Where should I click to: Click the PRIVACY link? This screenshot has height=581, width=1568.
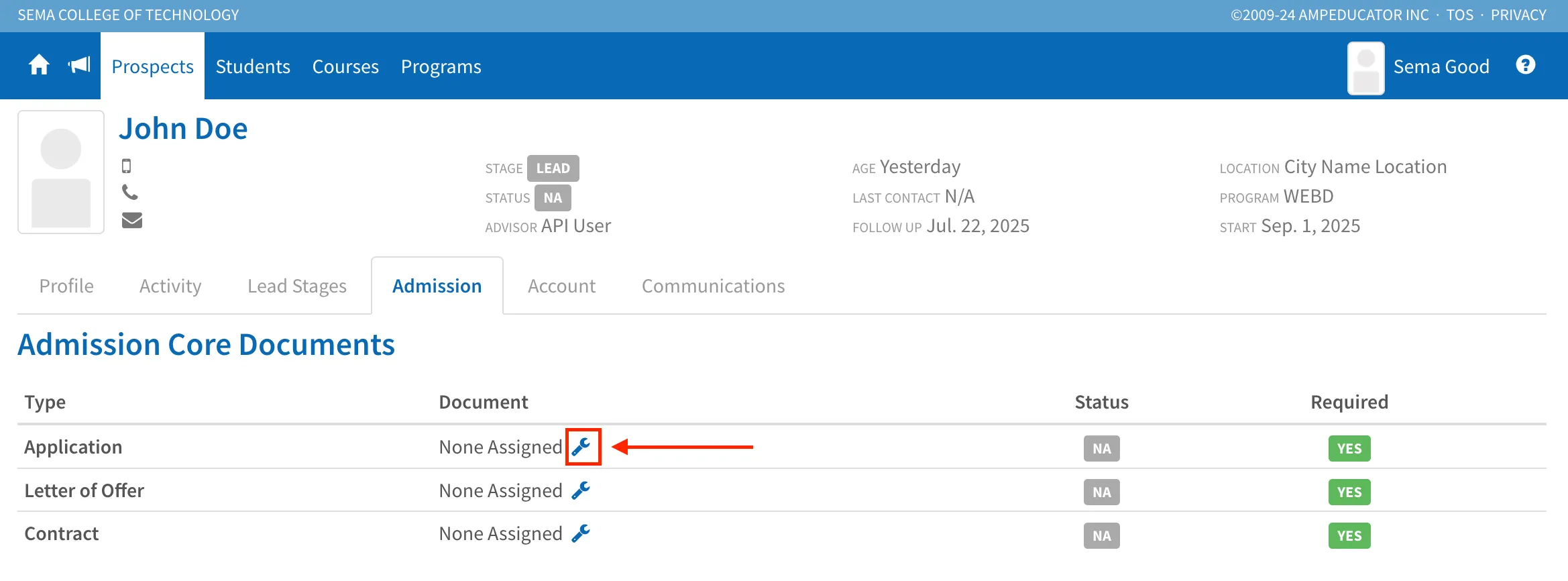(x=1518, y=15)
